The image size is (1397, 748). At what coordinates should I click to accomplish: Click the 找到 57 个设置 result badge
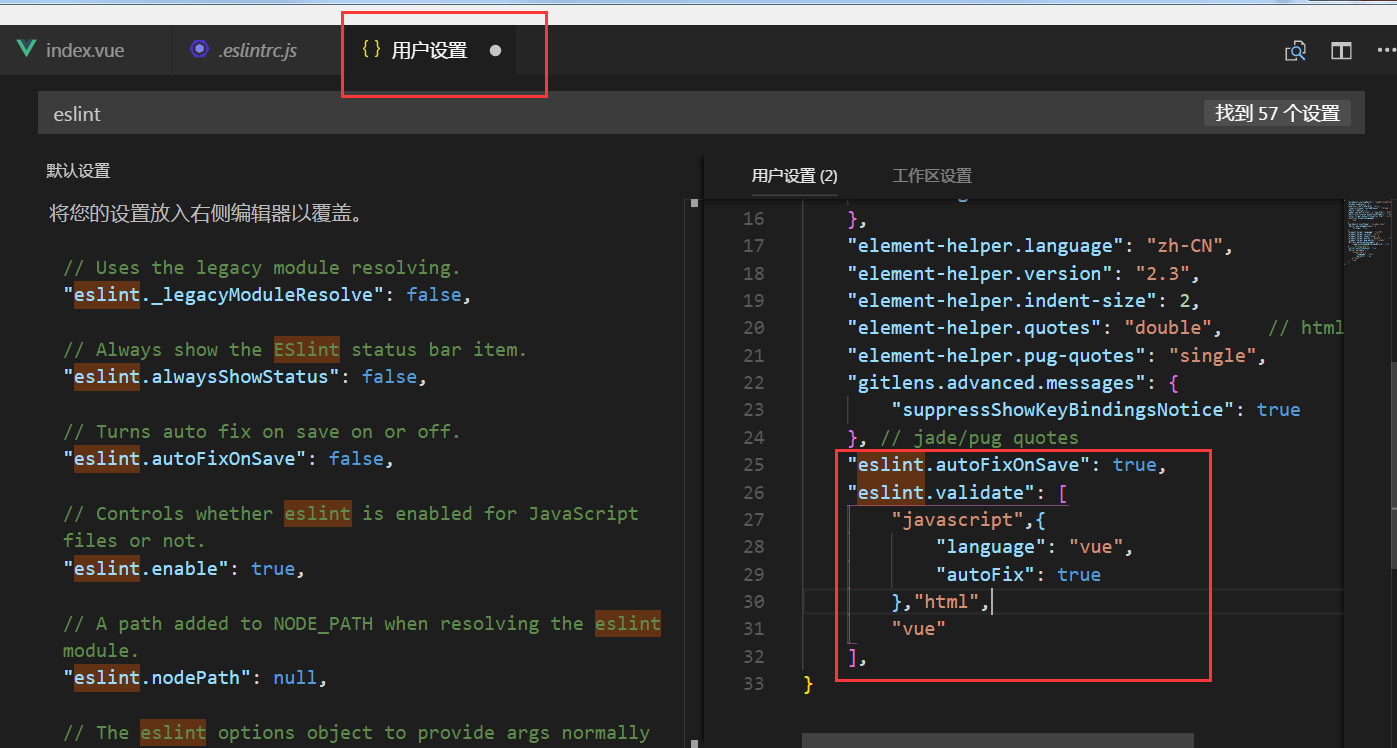(x=1277, y=113)
